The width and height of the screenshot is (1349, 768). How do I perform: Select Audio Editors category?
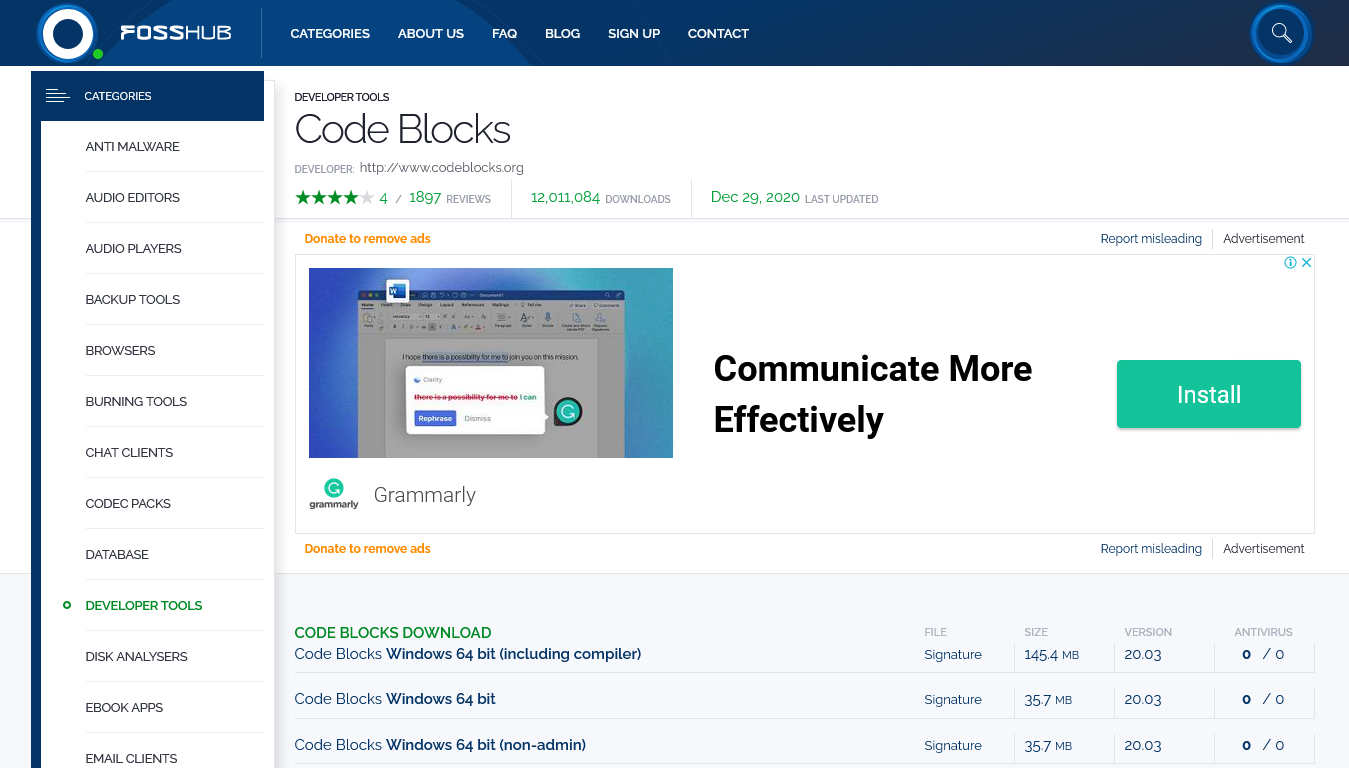[133, 197]
